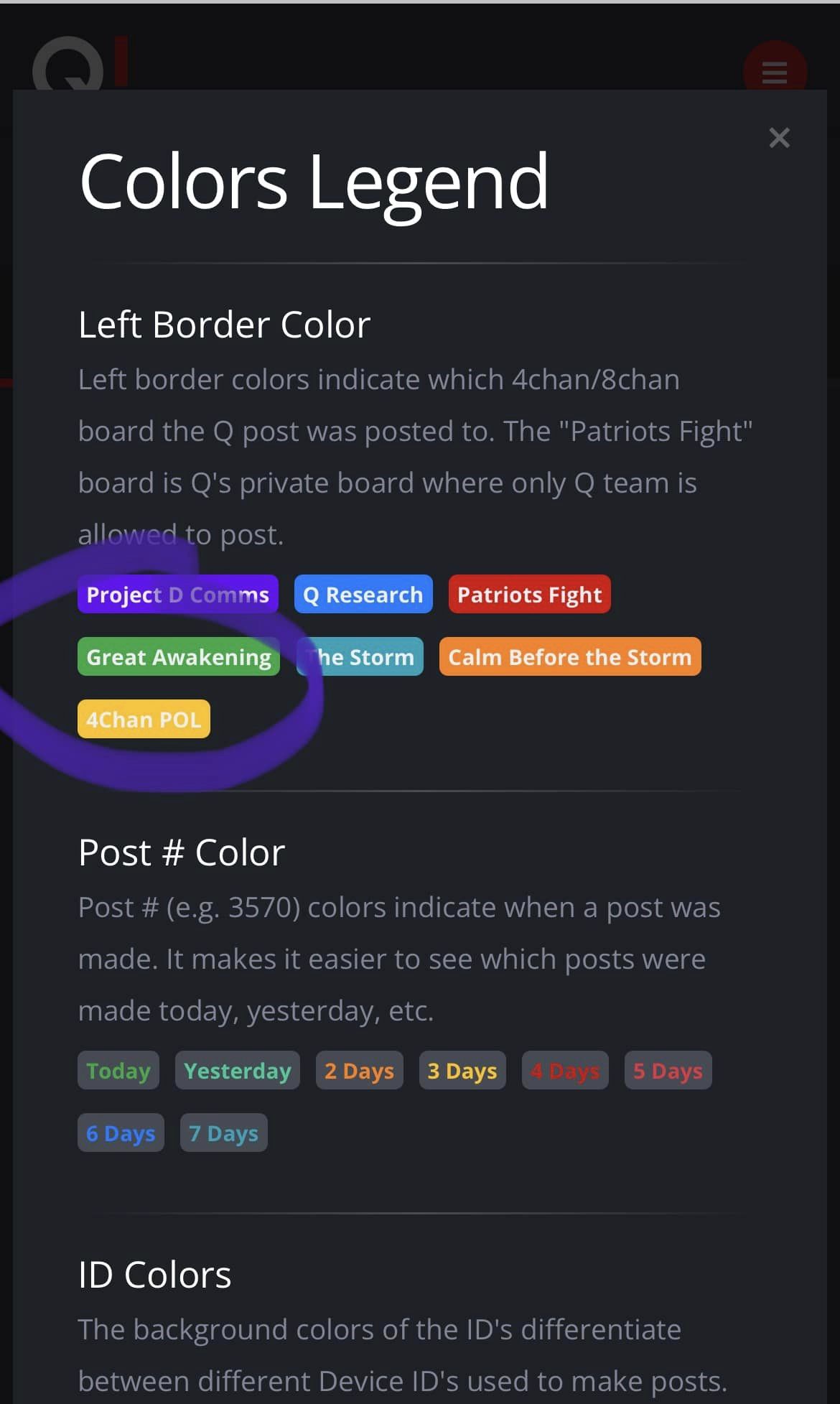Select the 4 Days red badge

(565, 1071)
